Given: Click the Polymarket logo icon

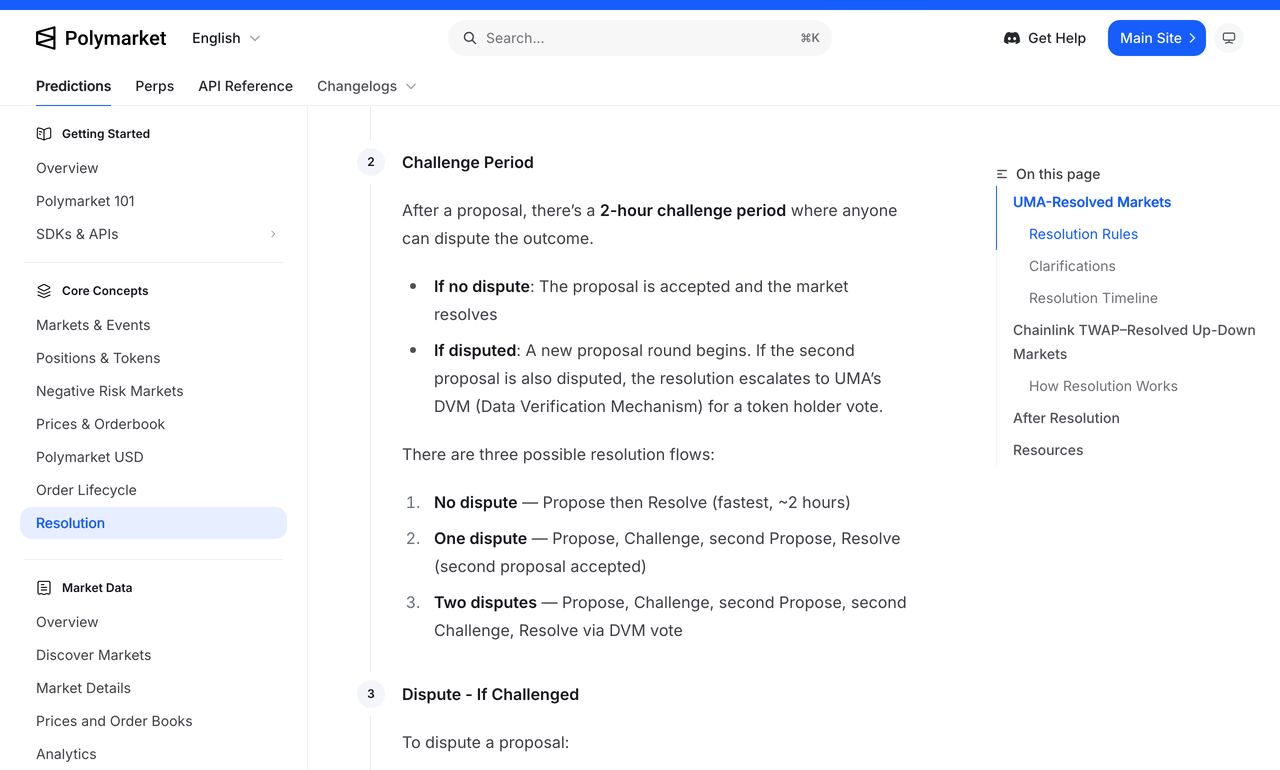Looking at the screenshot, I should (x=46, y=38).
